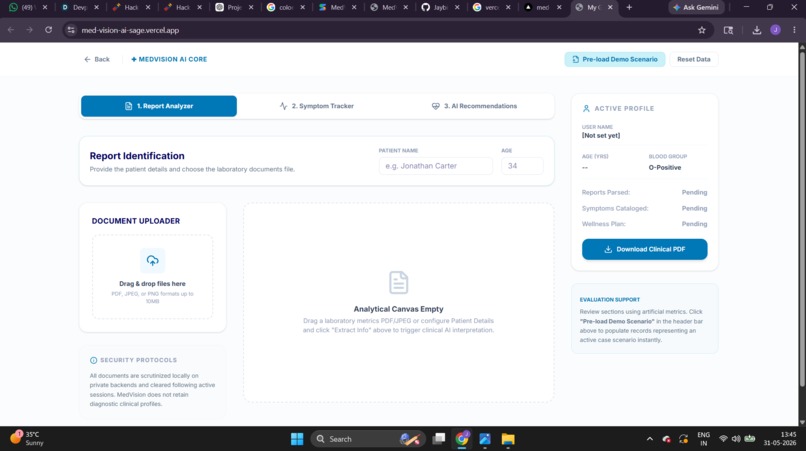
Task: Open Task View on the taskbar
Action: (x=438, y=439)
